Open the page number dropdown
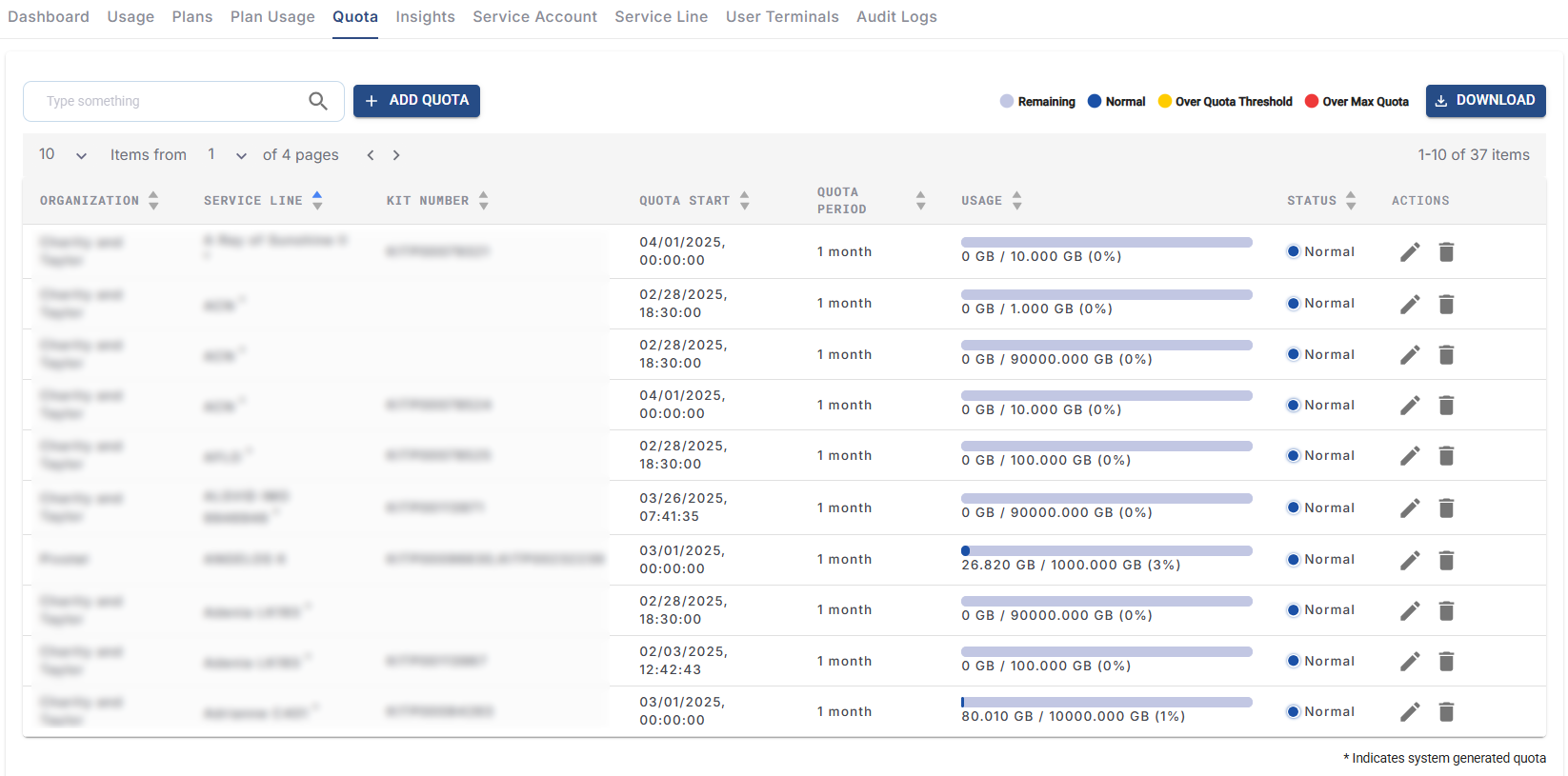 coord(228,155)
